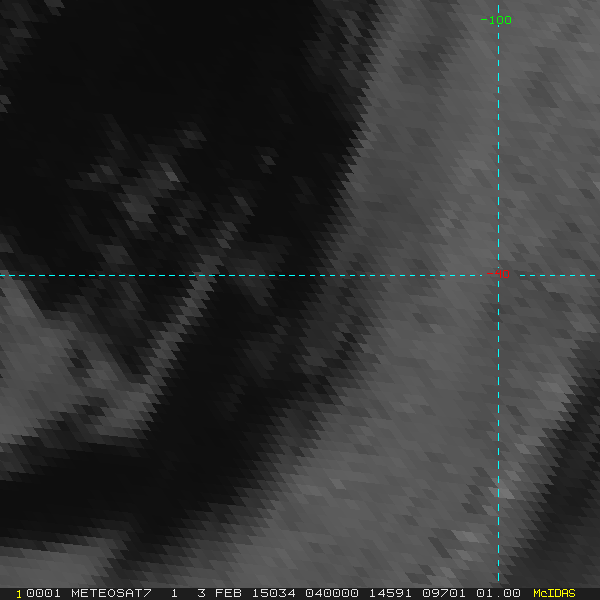The image size is (600, 600).
Task: Click the 040000 time value
Action: pyautogui.click(x=332, y=593)
